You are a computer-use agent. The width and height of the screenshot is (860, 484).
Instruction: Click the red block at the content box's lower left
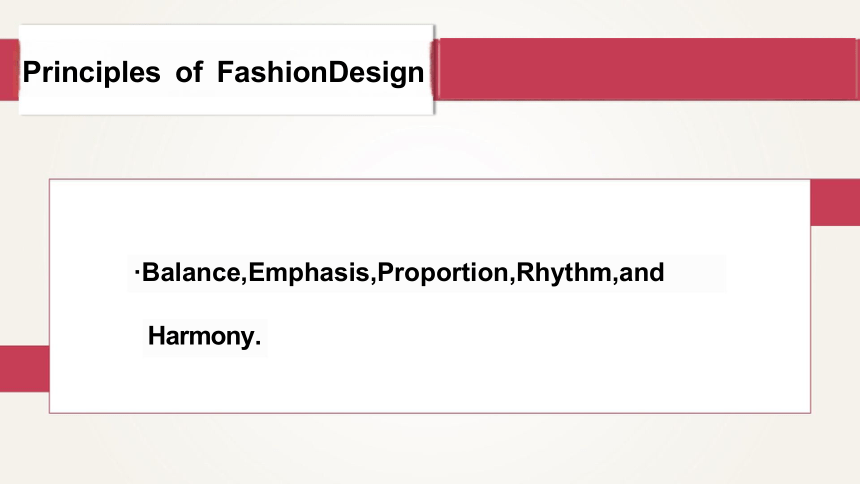25,369
